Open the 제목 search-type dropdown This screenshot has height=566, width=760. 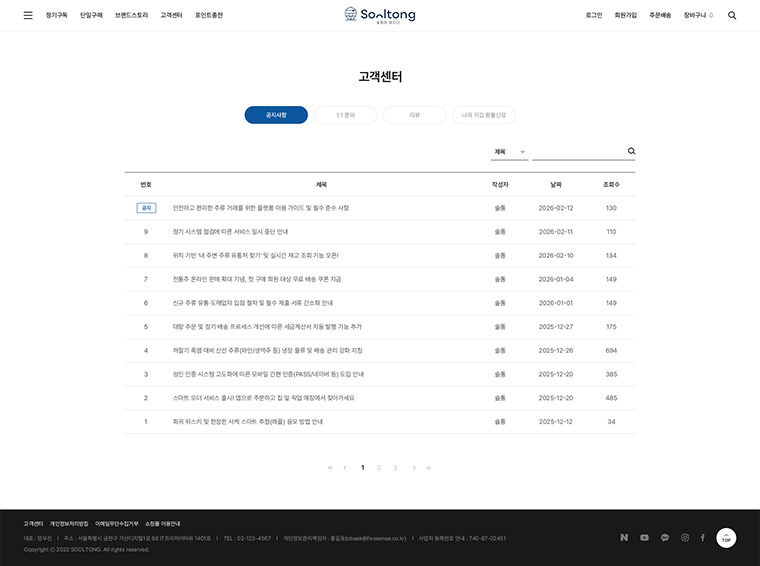[509, 152]
